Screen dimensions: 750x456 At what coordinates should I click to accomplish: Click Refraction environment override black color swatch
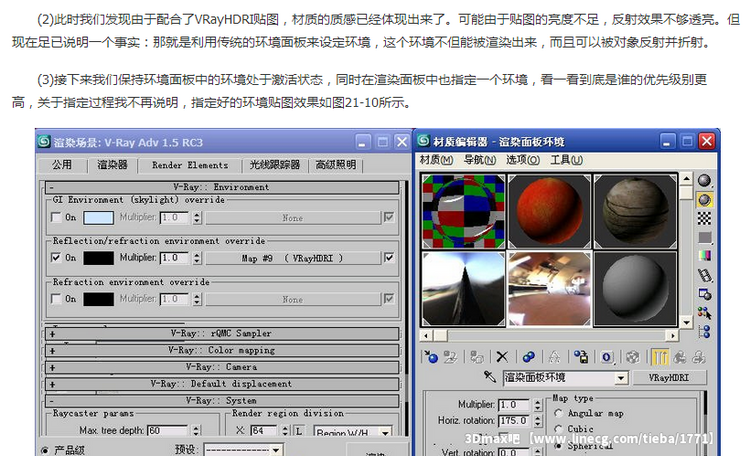[99, 300]
